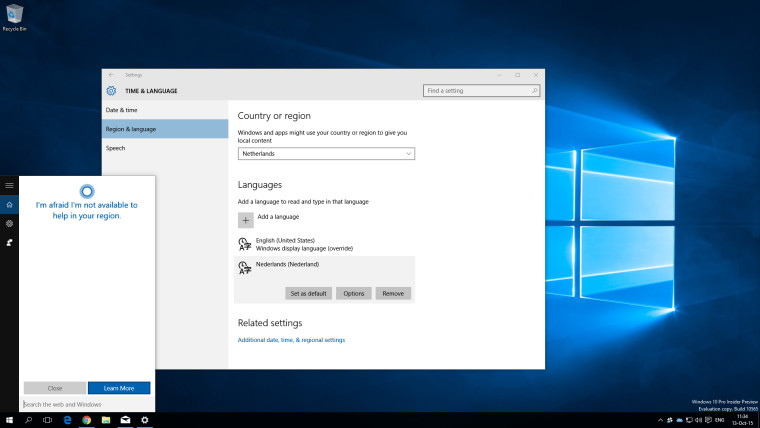760x428 pixels.
Task: Launch Google Chrome from the taskbar
Action: (x=87, y=420)
